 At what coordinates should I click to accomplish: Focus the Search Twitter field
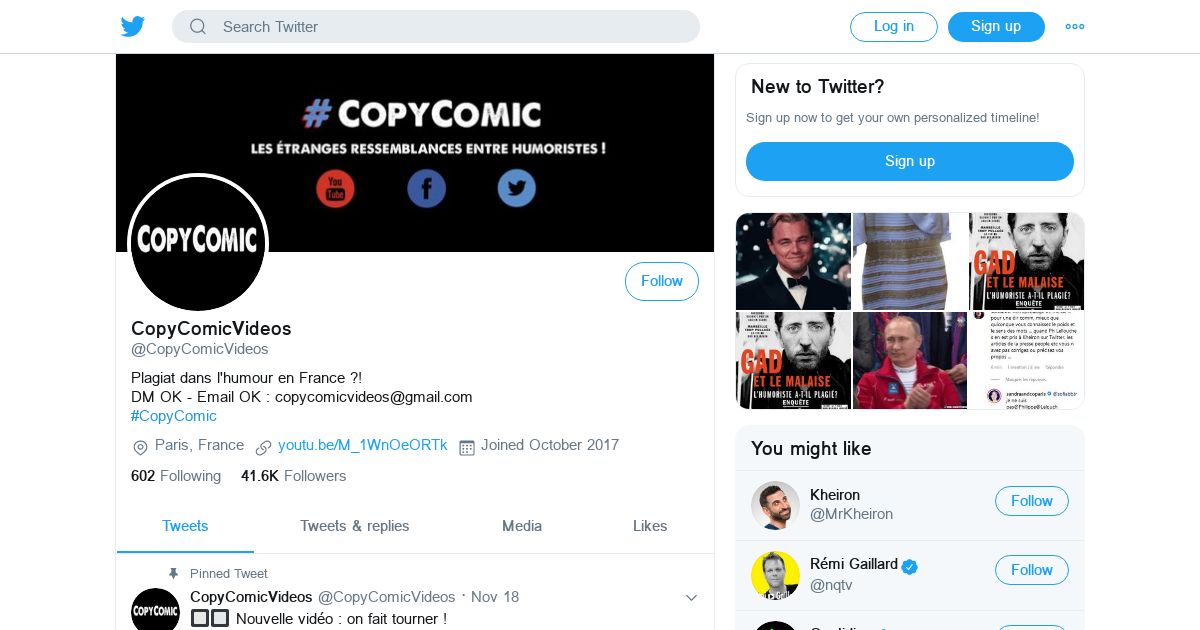coord(450,27)
